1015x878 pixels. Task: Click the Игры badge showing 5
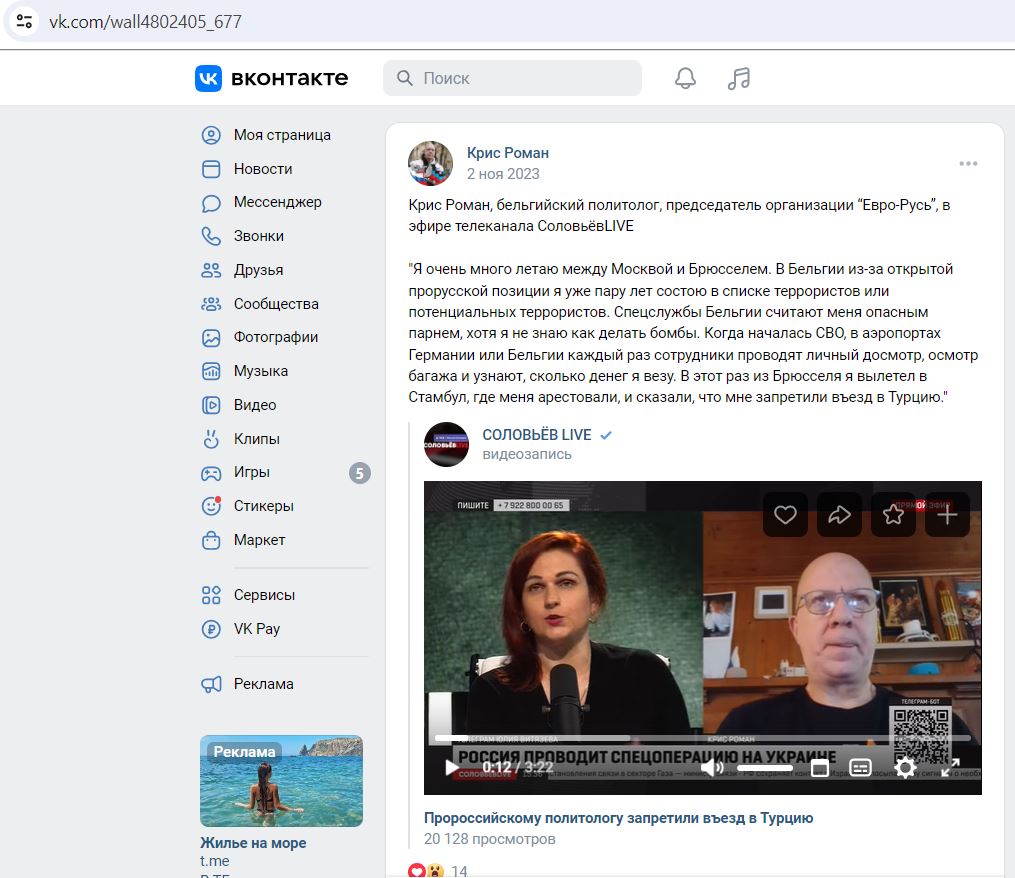pyautogui.click(x=360, y=473)
